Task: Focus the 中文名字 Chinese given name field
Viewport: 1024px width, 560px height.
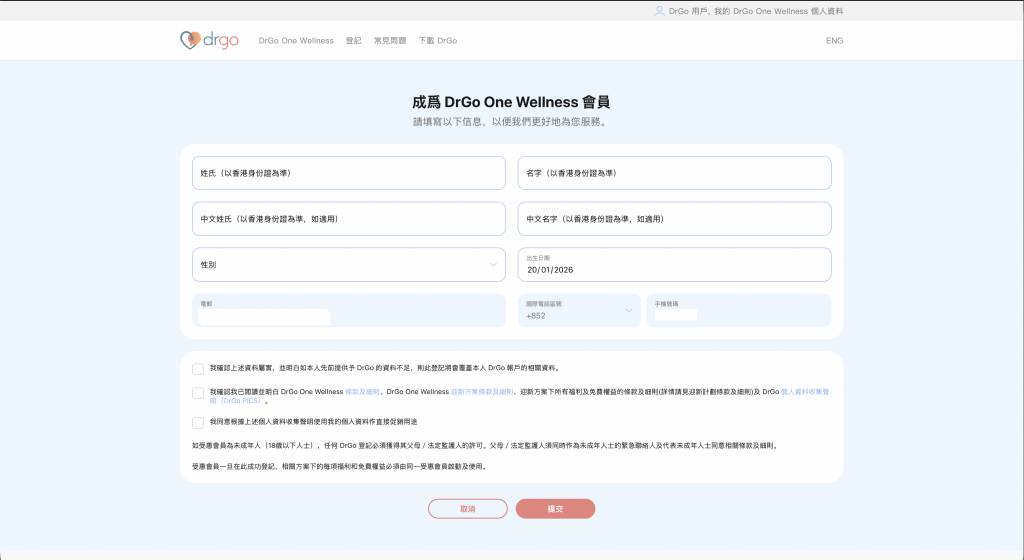Action: [x=674, y=219]
